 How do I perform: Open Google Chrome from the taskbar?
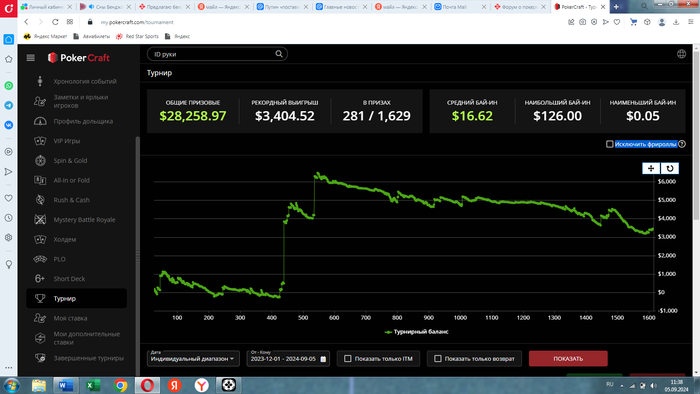(120, 385)
